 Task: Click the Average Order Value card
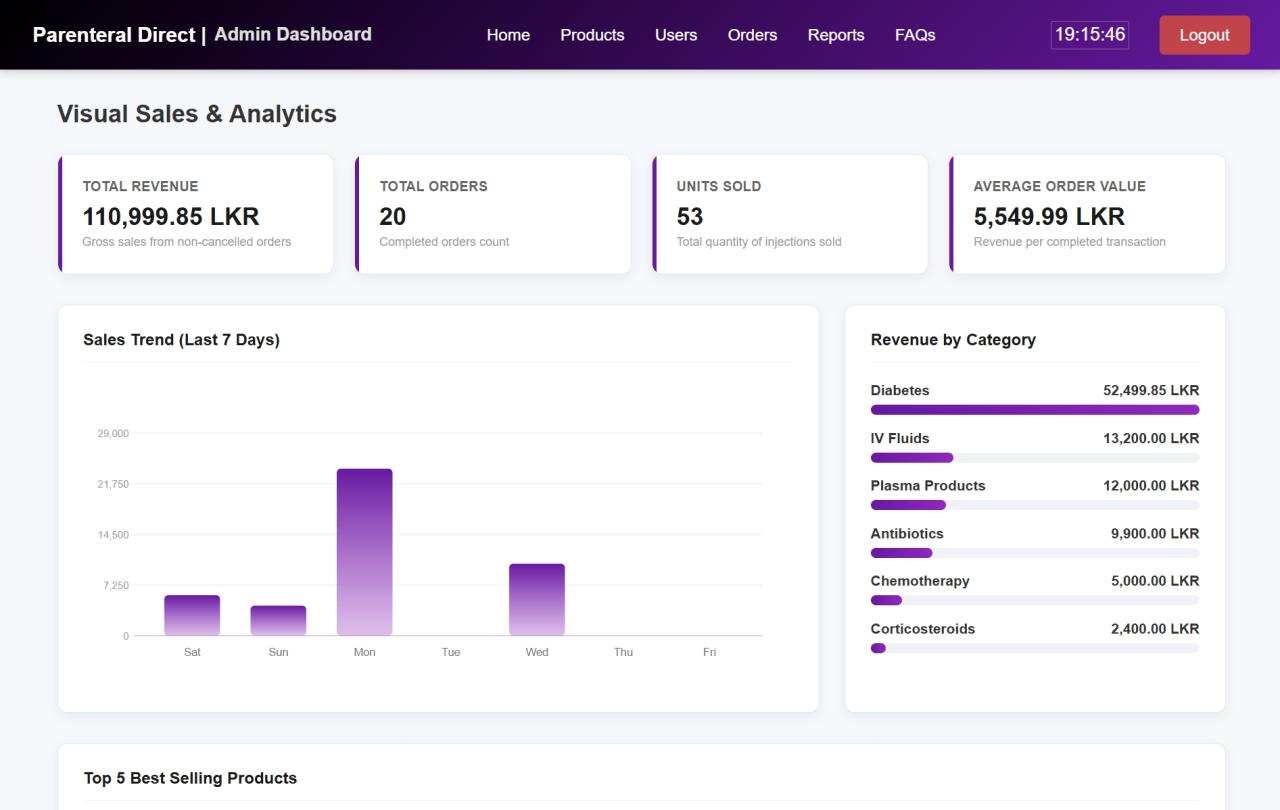(x=1087, y=214)
